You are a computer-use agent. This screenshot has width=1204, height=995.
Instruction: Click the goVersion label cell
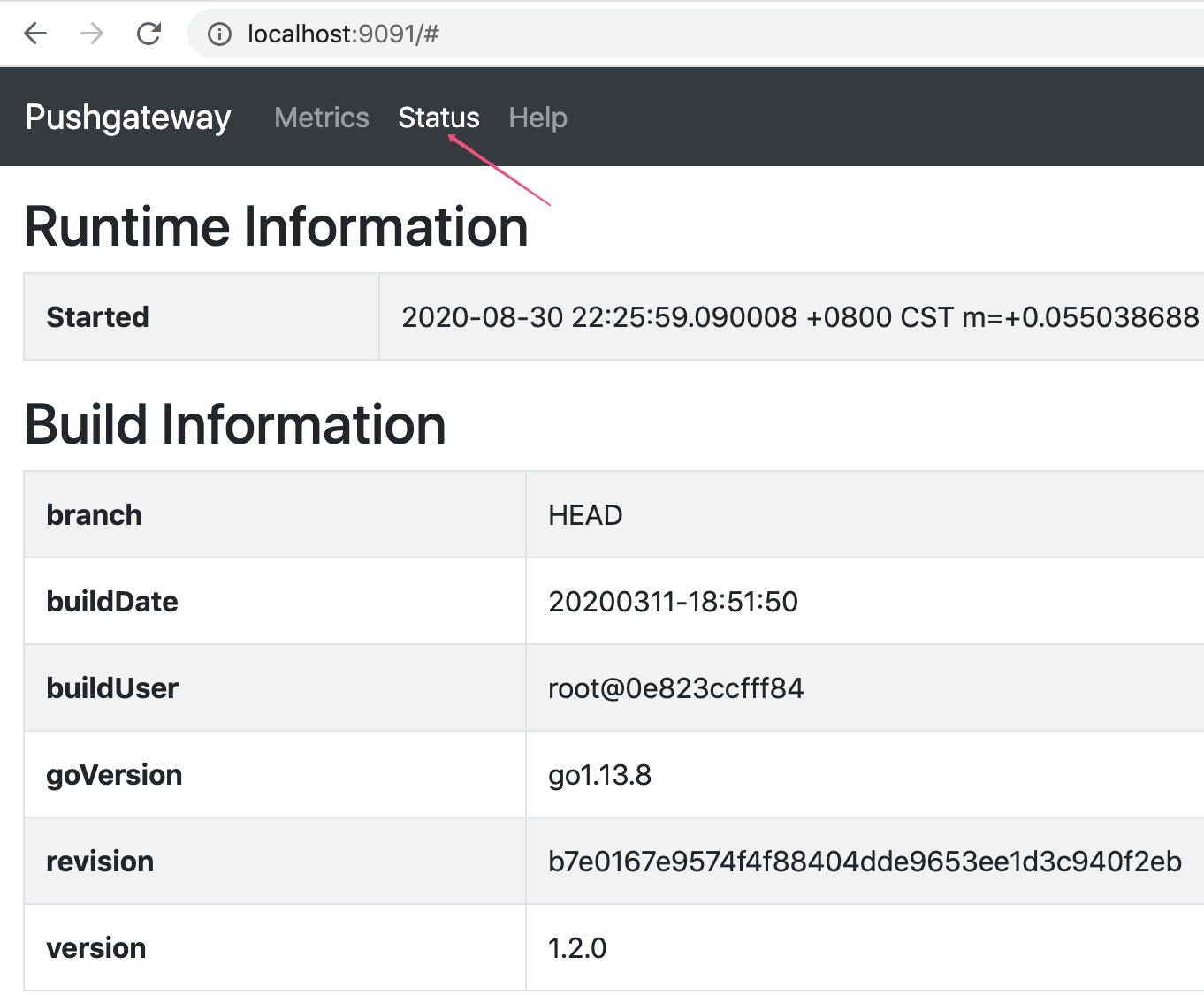275,774
